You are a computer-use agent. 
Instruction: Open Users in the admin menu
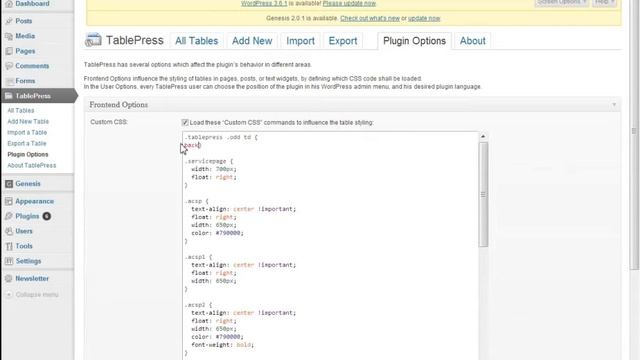click(x=24, y=231)
